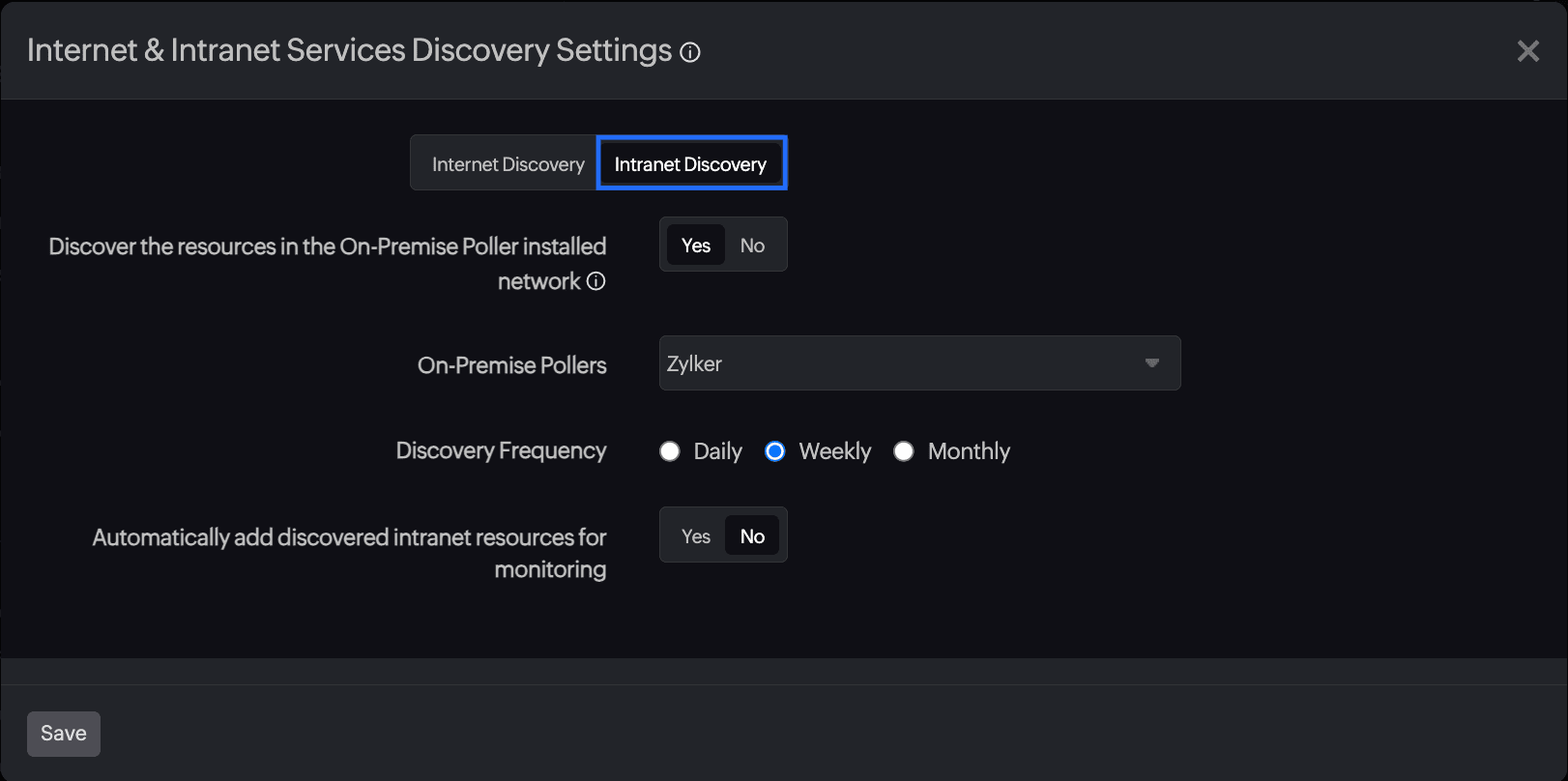Click the info icon beside the settings title
This screenshot has width=1568, height=781.
pyautogui.click(x=690, y=52)
